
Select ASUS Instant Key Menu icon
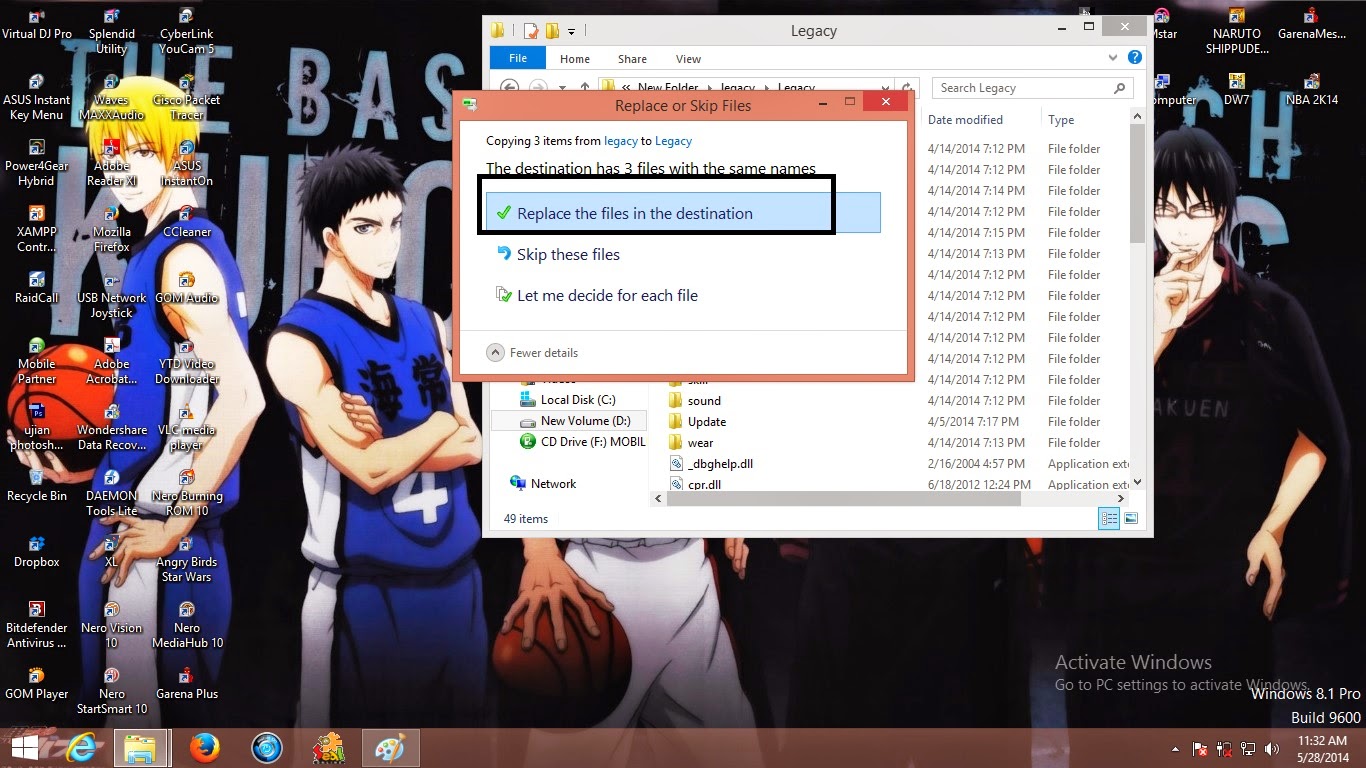(37, 98)
